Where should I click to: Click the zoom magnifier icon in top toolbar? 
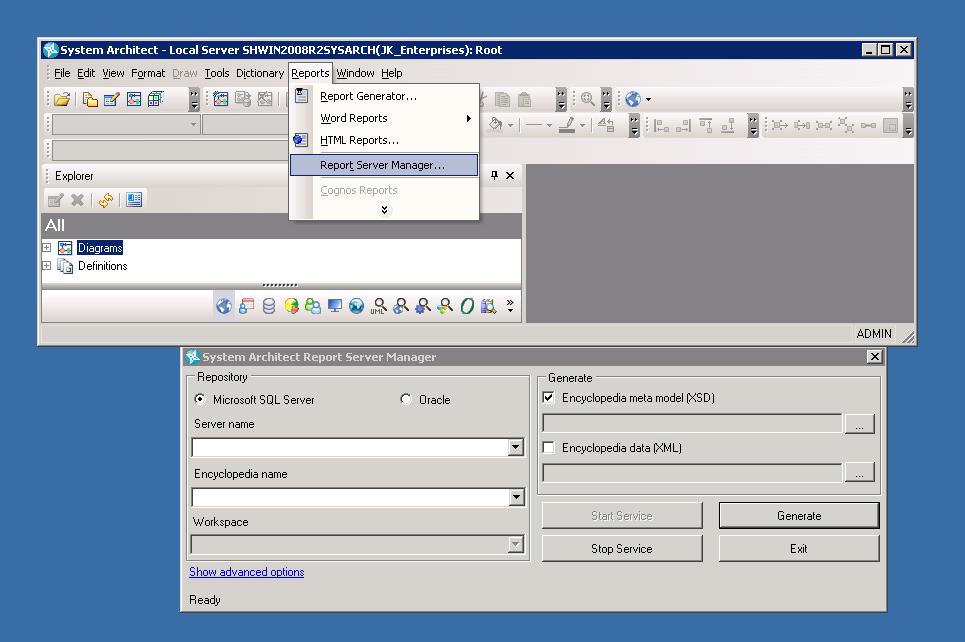click(x=588, y=99)
